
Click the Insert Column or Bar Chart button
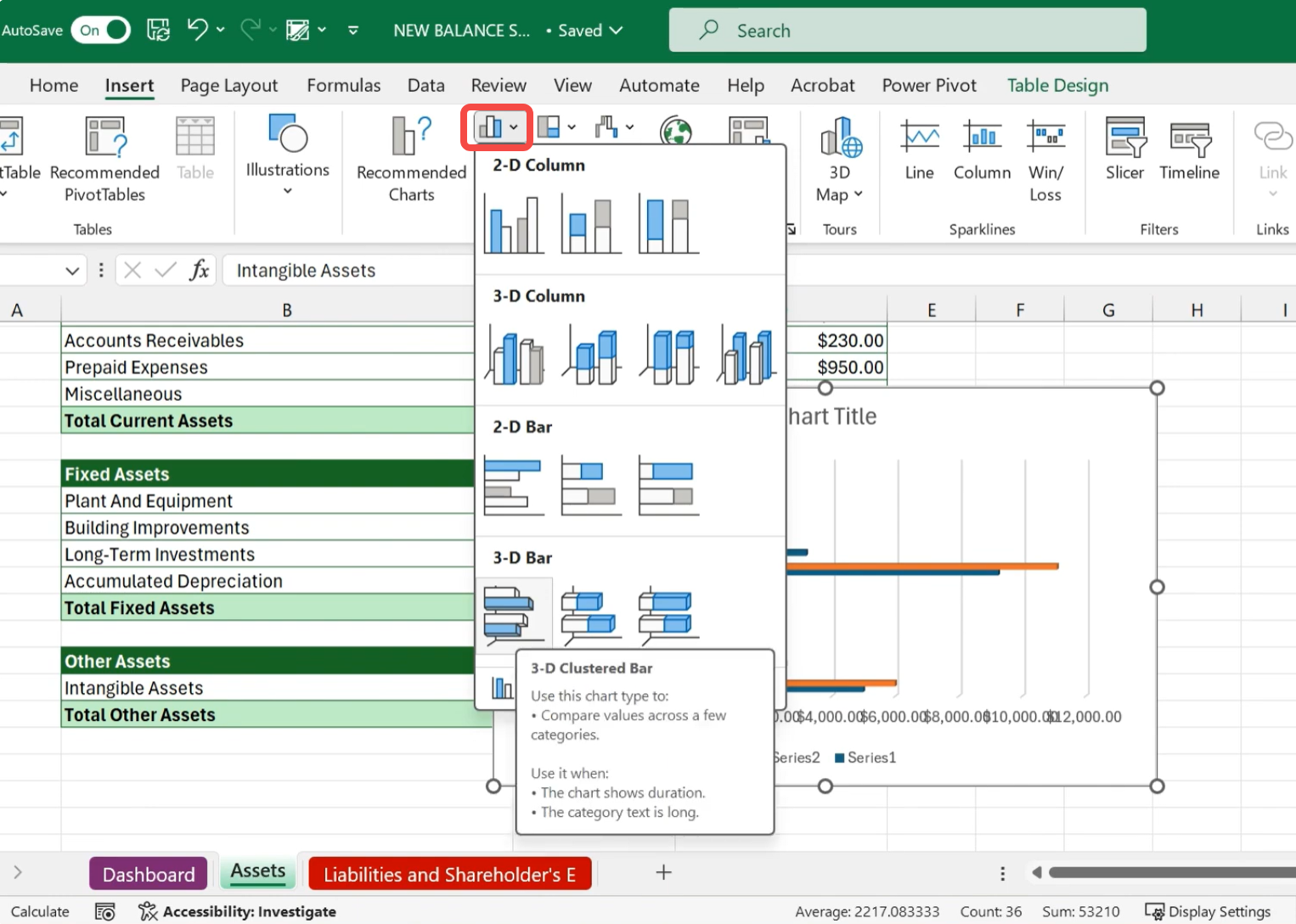tap(497, 128)
